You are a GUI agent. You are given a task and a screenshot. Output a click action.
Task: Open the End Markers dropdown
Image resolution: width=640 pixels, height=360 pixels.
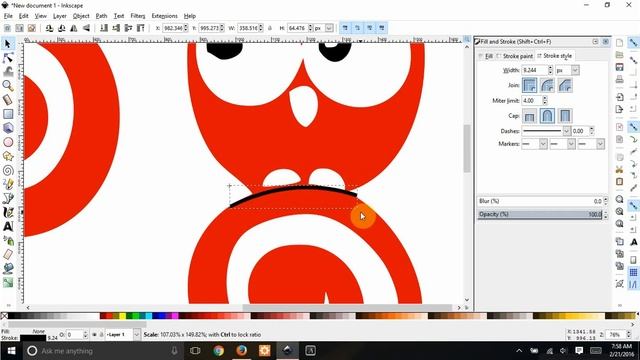(600, 144)
